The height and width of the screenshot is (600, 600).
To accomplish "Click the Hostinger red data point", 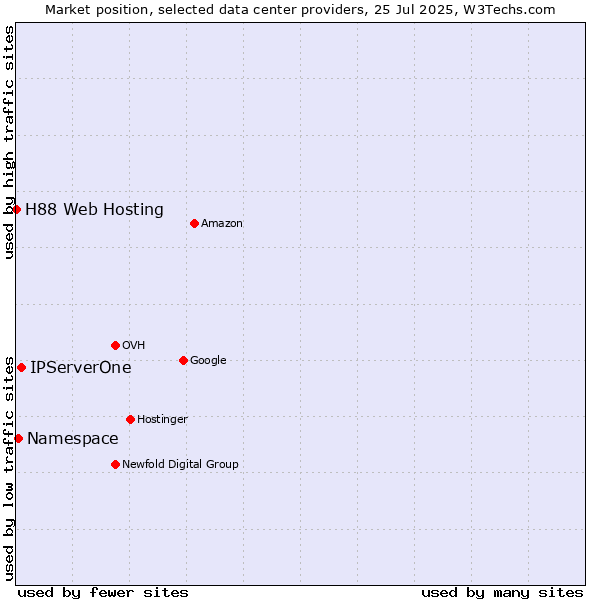I will pos(130,419).
